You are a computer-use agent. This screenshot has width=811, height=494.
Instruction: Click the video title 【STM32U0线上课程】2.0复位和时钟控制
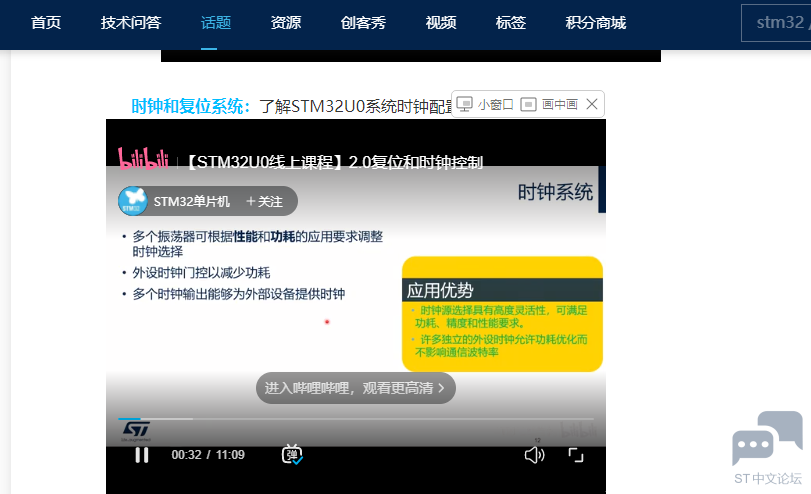pyautogui.click(x=334, y=162)
